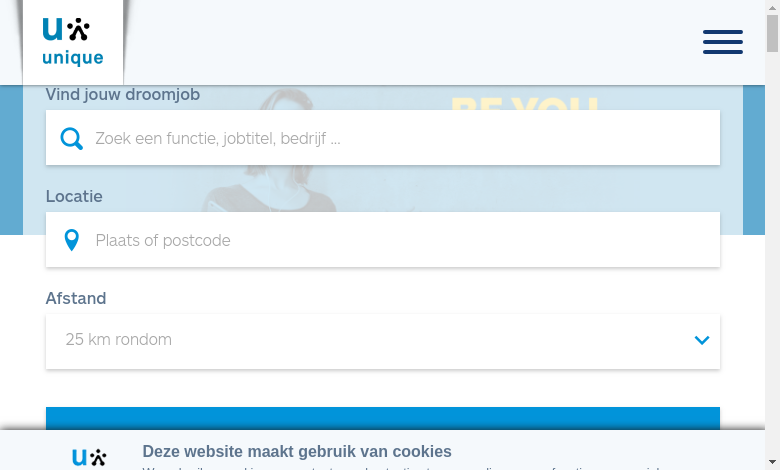Screen dimensions: 780x470
Task: Open the hamburger navigation menu
Action: [x=722, y=42]
